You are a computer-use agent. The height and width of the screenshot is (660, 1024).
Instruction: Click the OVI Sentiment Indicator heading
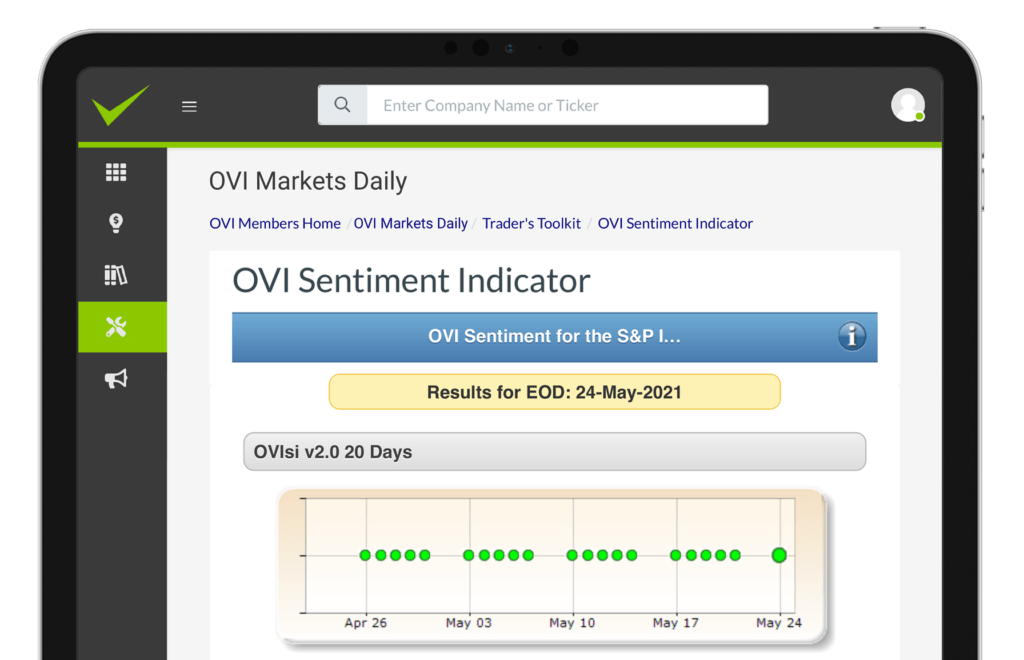(x=411, y=281)
